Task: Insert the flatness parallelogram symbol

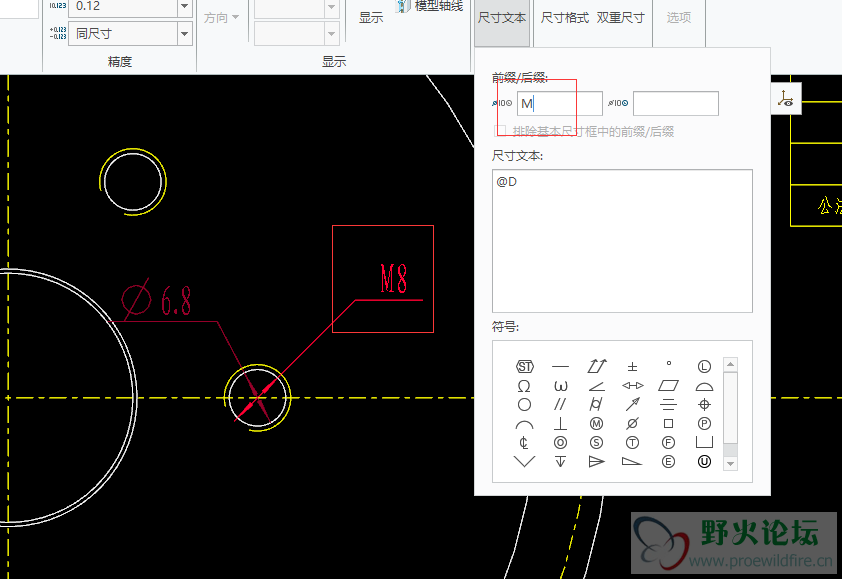Action: [668, 386]
